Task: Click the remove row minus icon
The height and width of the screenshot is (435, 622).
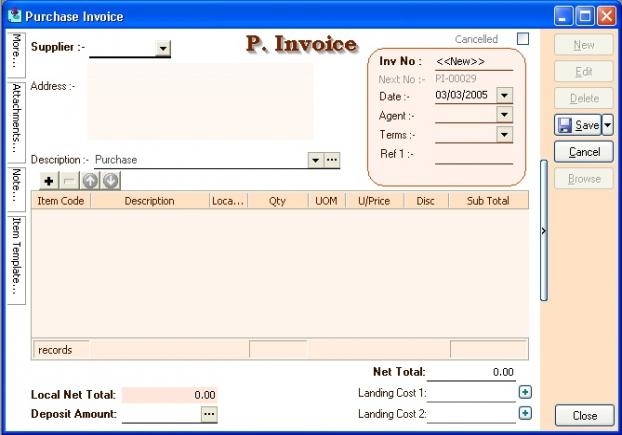Action: point(69,180)
